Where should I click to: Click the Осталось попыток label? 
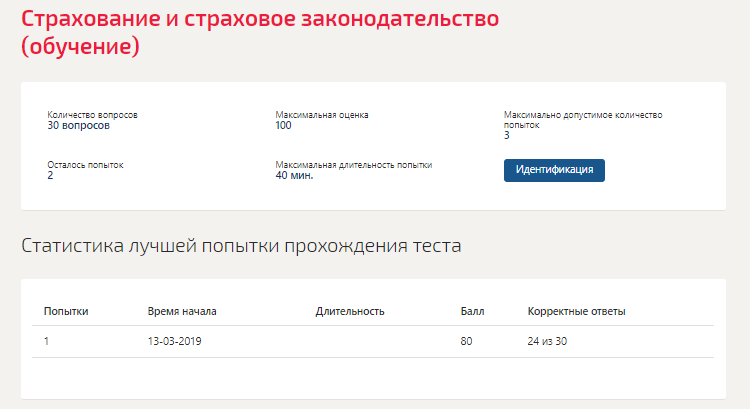(85, 165)
